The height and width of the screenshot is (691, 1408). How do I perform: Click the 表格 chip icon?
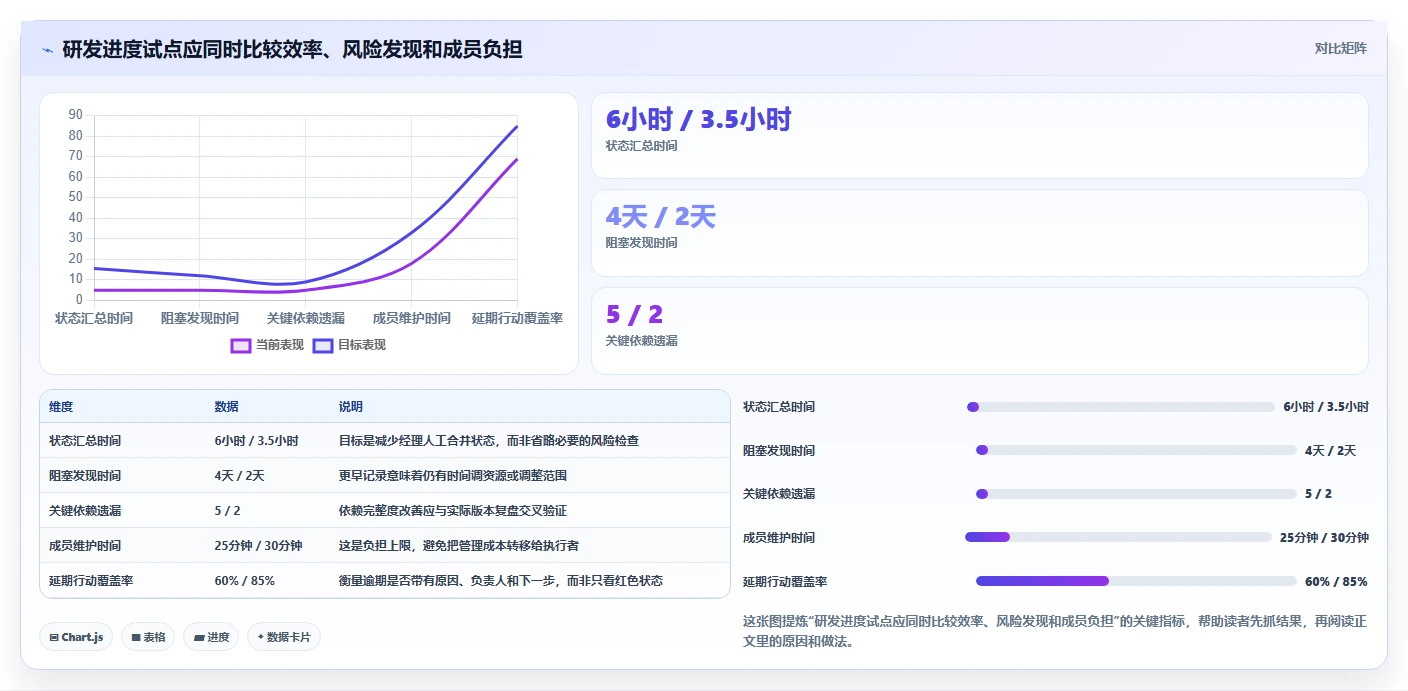136,637
